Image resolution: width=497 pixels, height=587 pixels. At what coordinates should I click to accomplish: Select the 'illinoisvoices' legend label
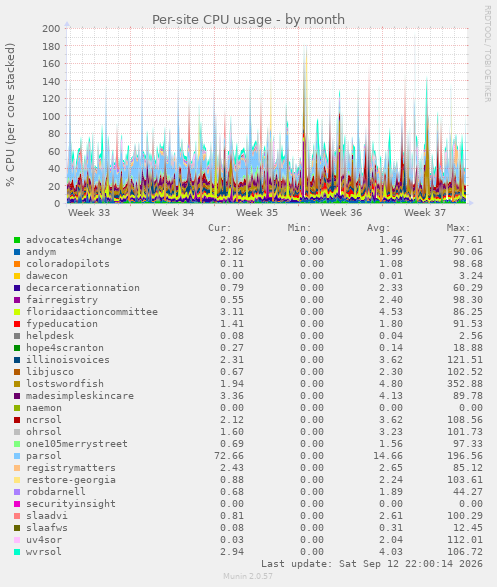point(68,360)
